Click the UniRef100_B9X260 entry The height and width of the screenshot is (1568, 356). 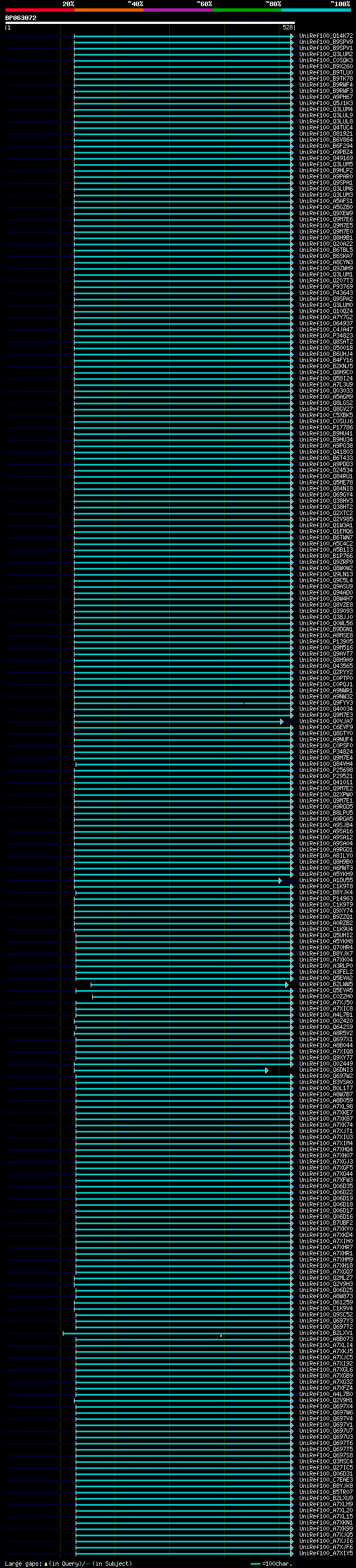[326, 66]
